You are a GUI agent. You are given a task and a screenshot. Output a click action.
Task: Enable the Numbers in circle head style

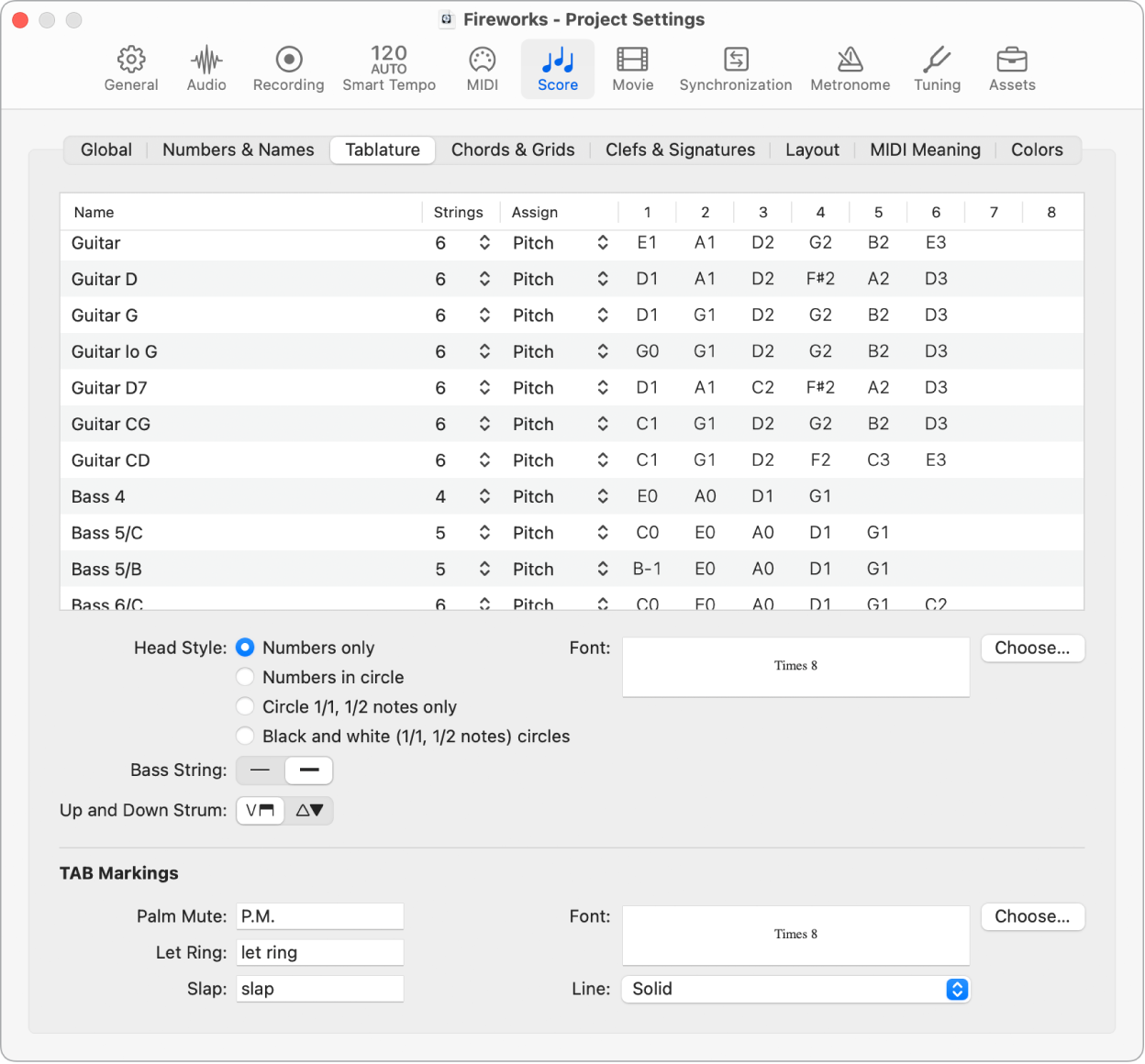pyautogui.click(x=245, y=677)
